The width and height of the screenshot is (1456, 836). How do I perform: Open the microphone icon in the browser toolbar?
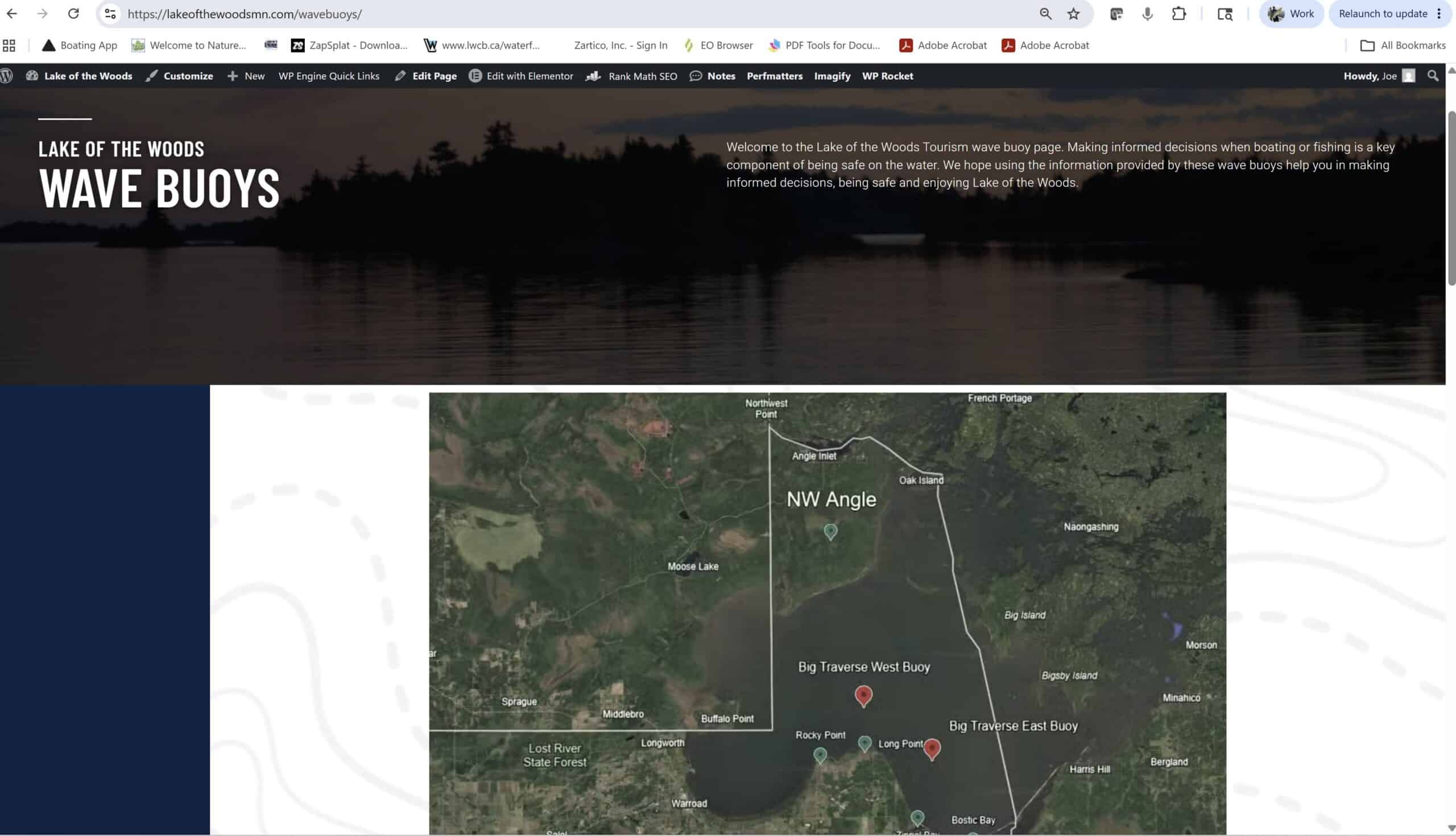(1147, 14)
